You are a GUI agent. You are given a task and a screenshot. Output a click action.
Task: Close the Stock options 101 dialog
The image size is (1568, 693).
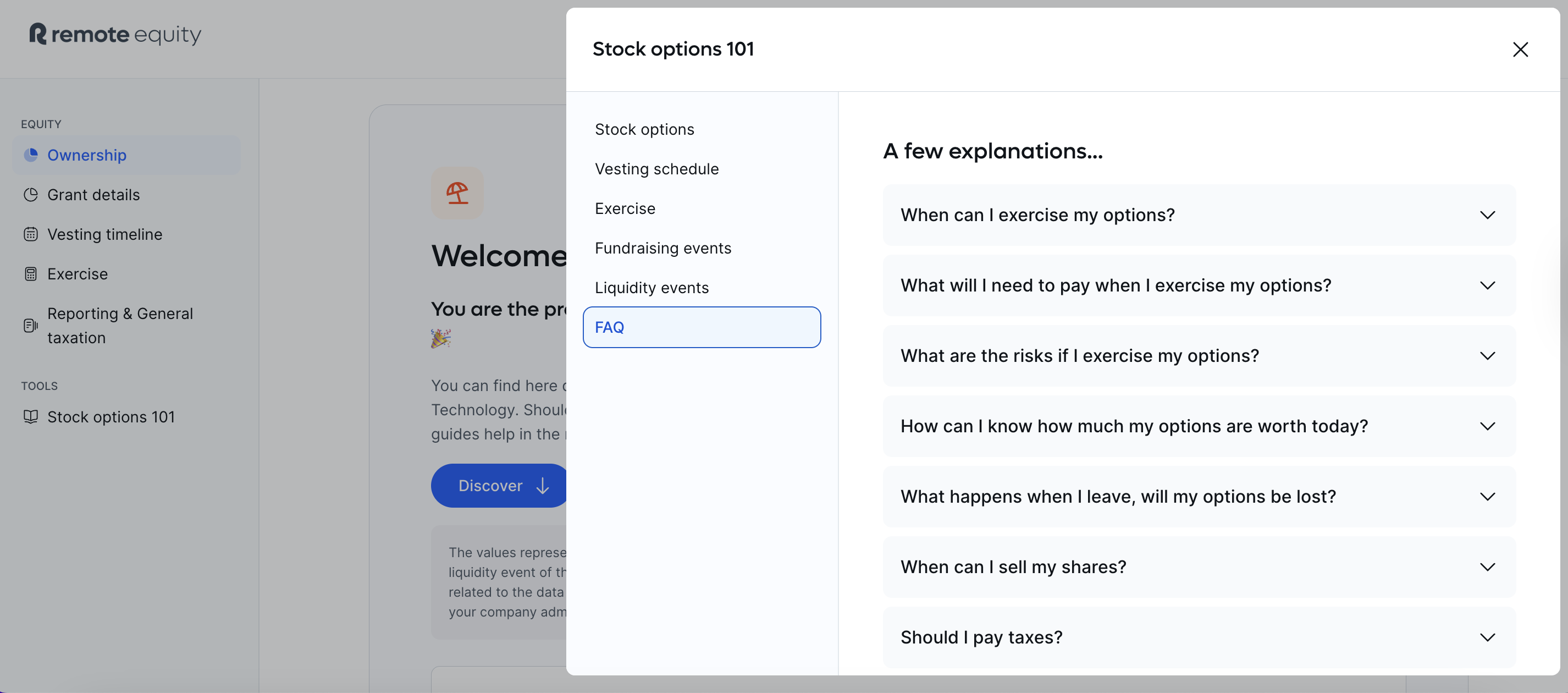[1520, 50]
